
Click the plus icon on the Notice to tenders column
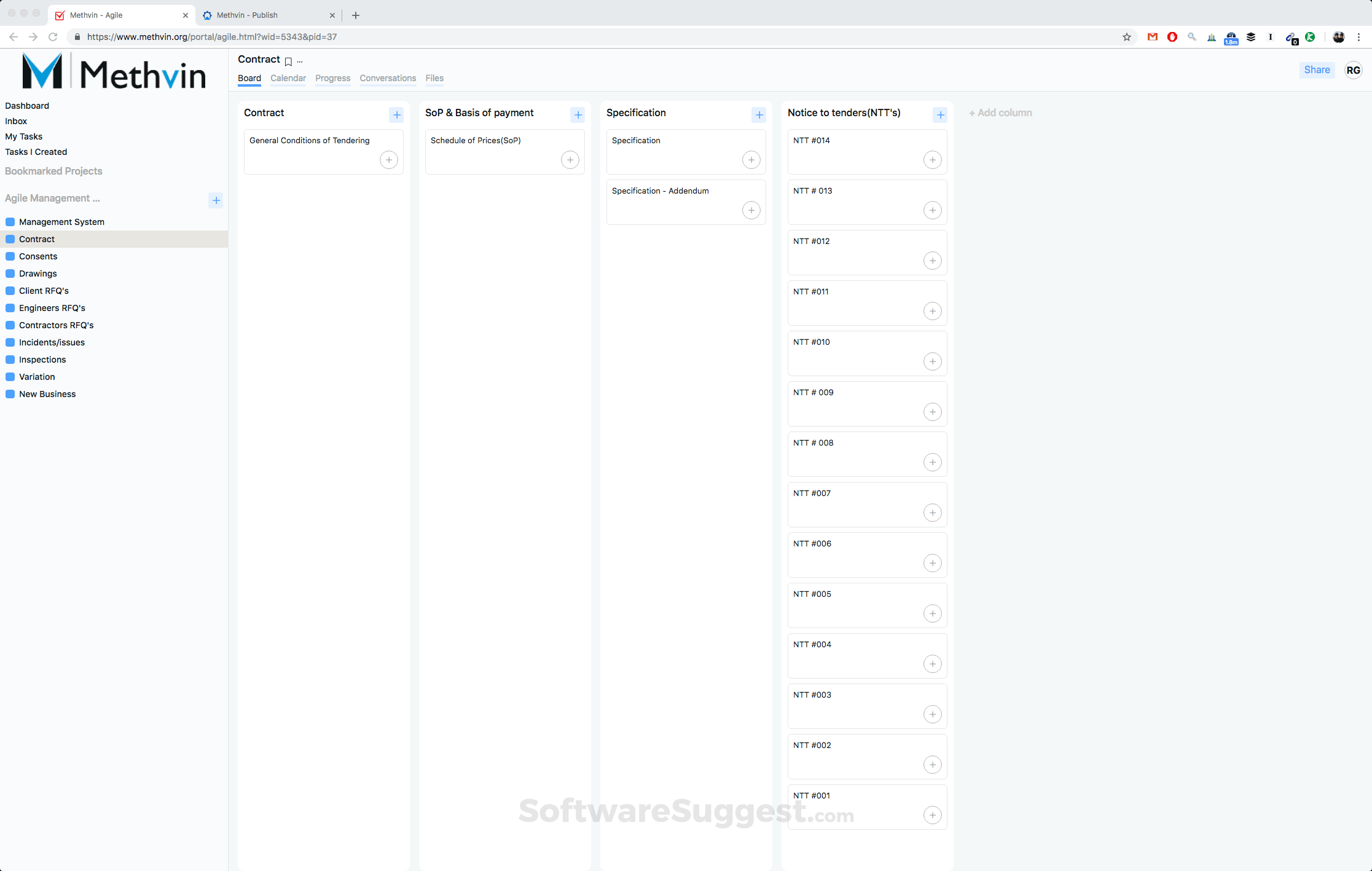940,114
